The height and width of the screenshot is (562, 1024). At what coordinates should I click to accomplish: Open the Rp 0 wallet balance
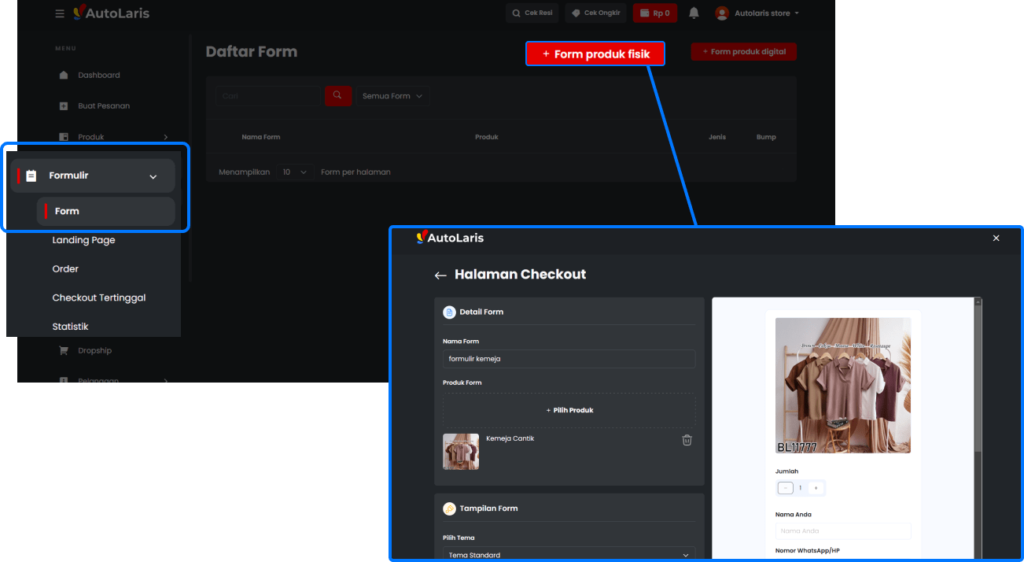(x=654, y=13)
